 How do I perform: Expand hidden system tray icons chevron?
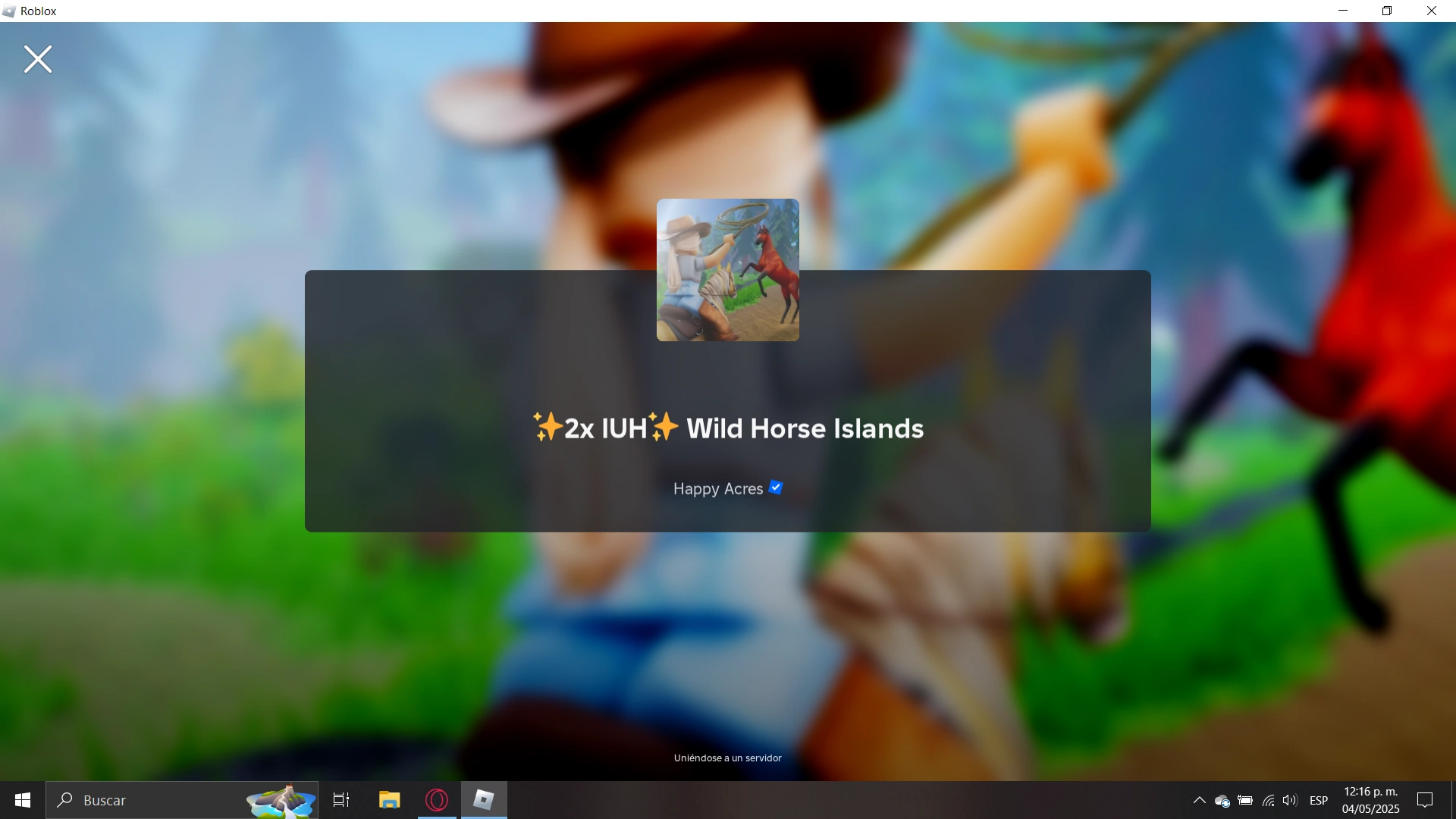coord(1199,800)
